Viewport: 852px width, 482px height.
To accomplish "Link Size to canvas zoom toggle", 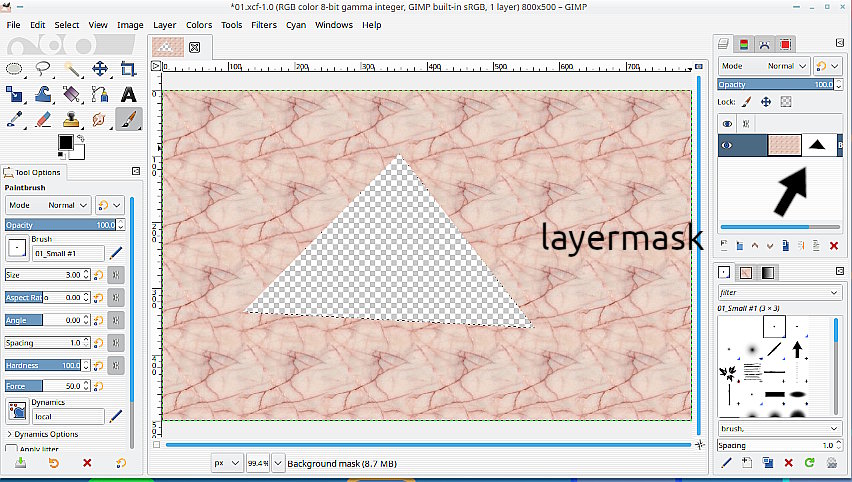I will (116, 275).
